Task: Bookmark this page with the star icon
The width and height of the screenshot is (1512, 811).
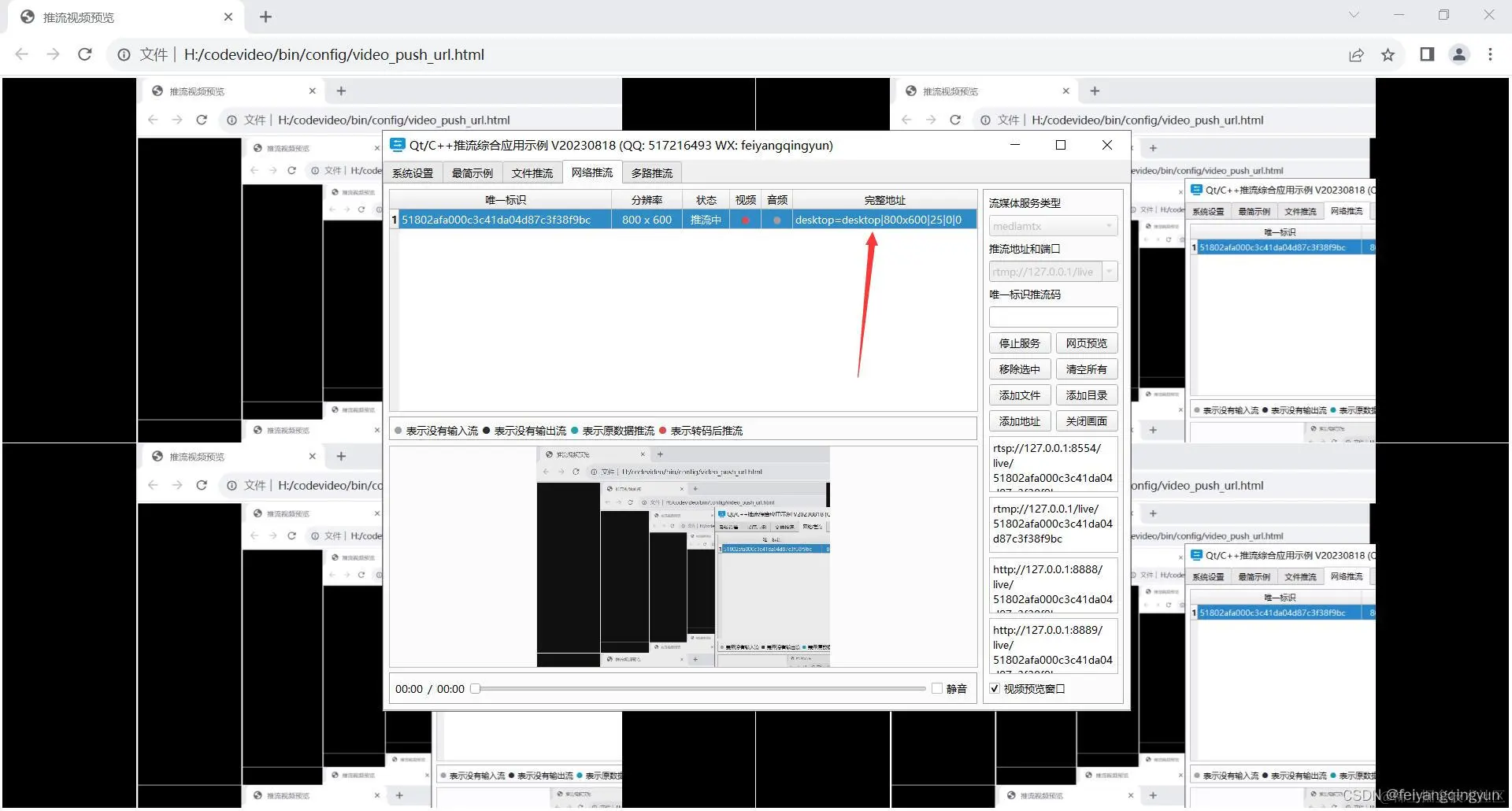Action: point(1388,54)
